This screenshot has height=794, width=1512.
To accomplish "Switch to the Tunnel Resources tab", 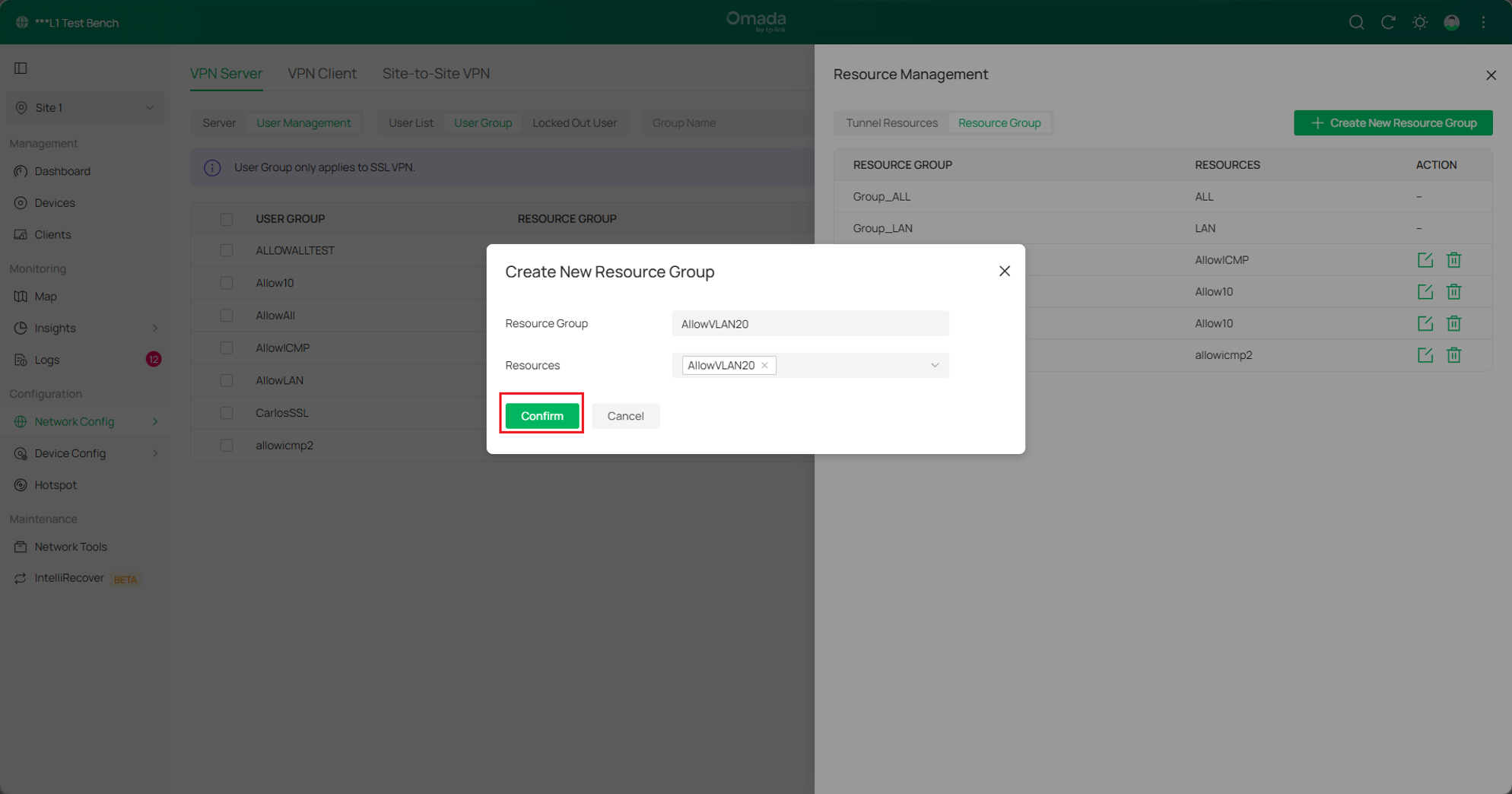I will pyautogui.click(x=891, y=123).
